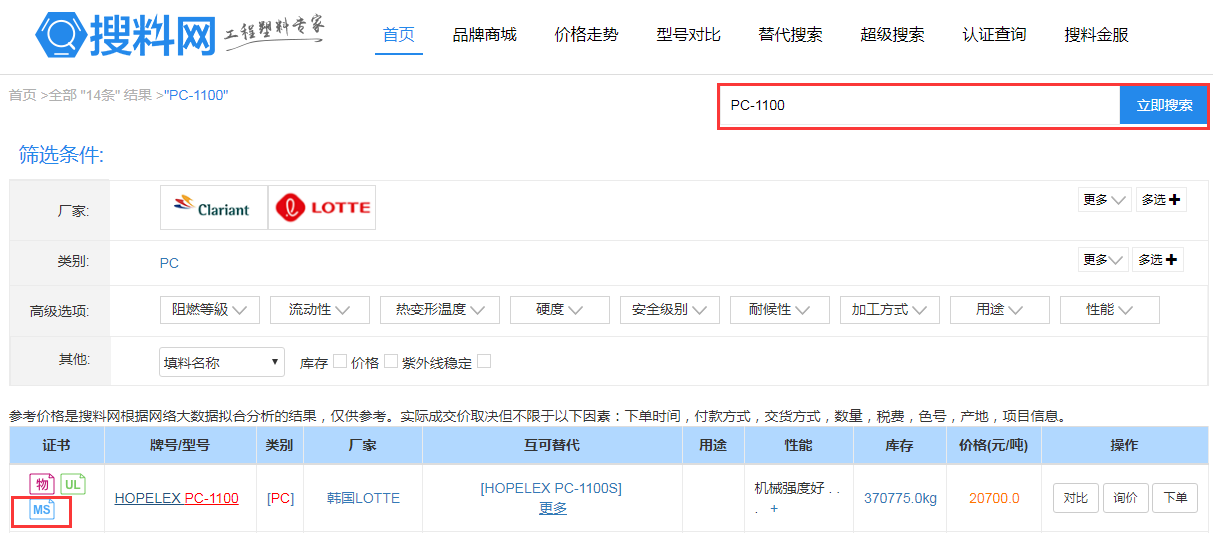
Task: Open the UL certificate icon
Action: pos(73,485)
